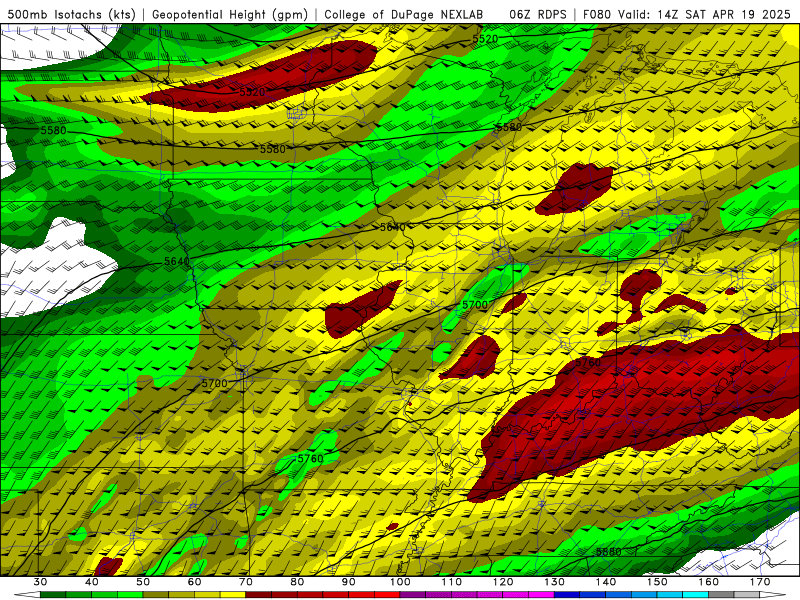Click the color bar value 80

[297, 582]
